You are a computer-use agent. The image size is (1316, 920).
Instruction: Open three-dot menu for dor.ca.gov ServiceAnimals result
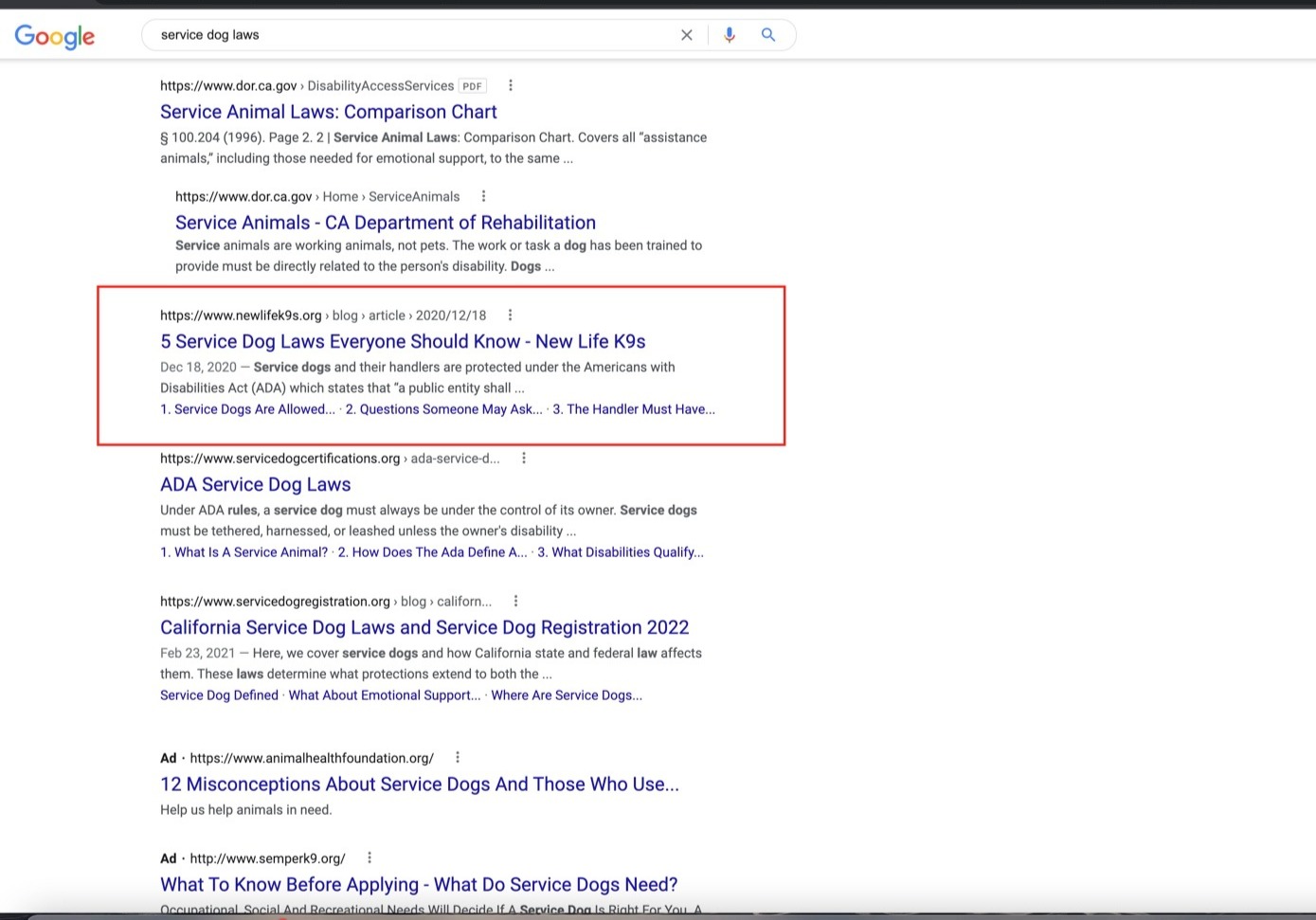[x=483, y=196]
